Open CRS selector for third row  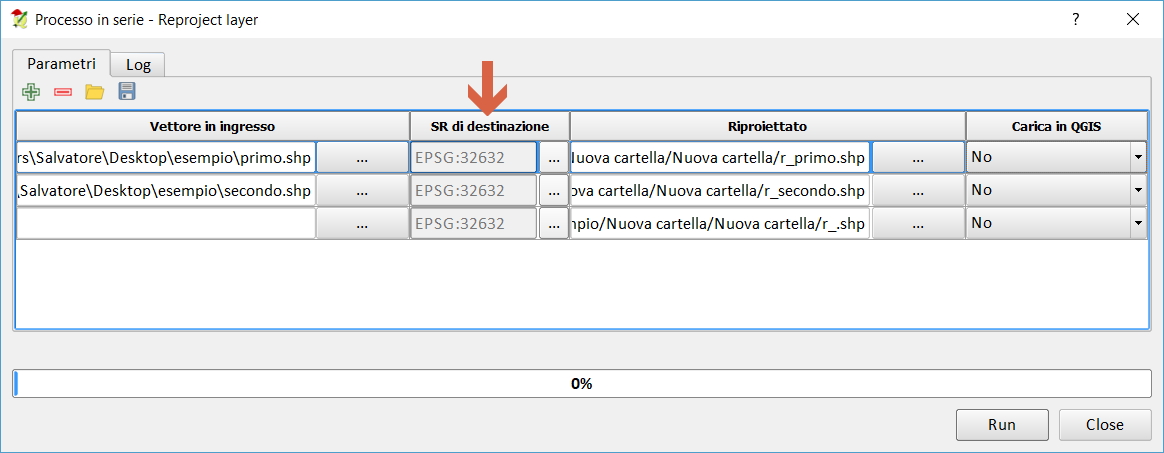[553, 223]
